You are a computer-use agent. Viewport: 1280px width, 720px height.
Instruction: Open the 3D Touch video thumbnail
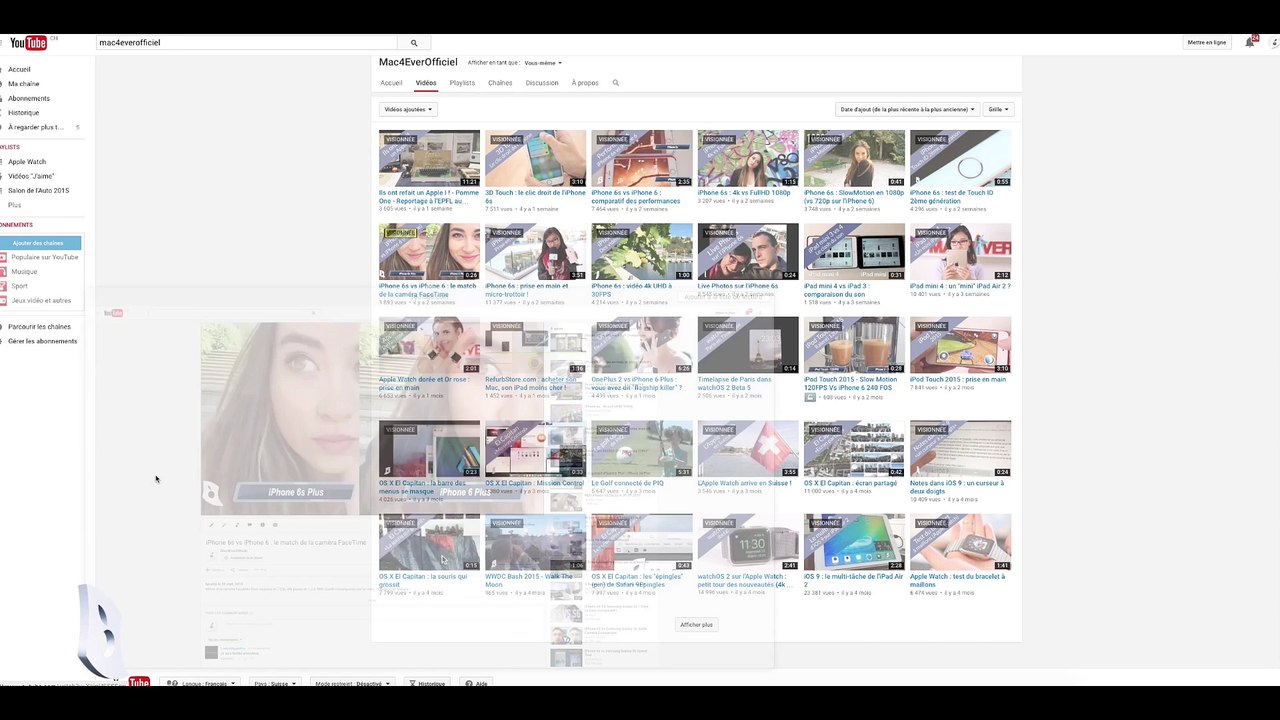(x=535, y=158)
